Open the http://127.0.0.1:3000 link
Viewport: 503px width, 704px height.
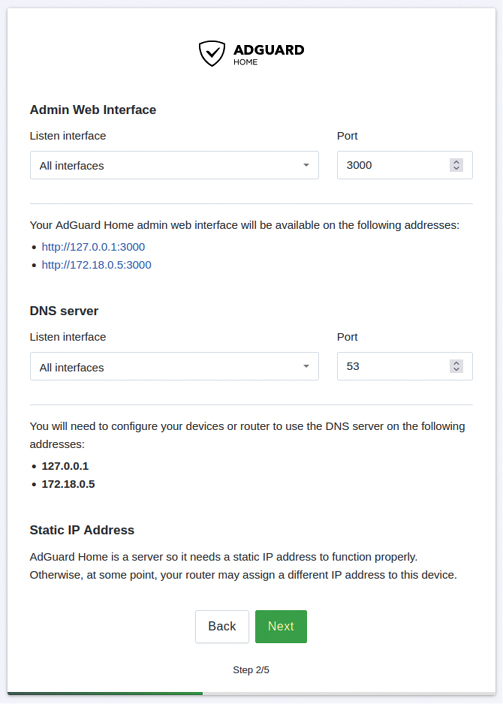93,247
